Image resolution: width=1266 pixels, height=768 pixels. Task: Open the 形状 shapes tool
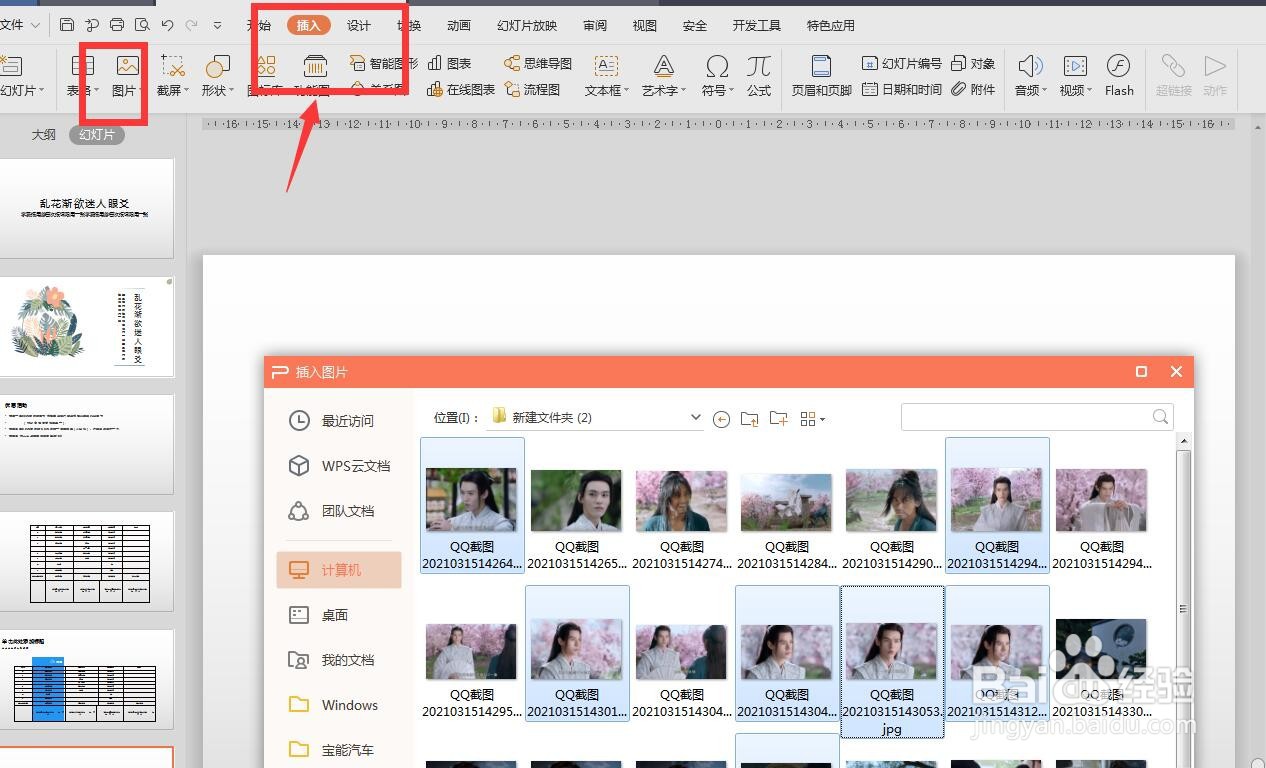(217, 76)
